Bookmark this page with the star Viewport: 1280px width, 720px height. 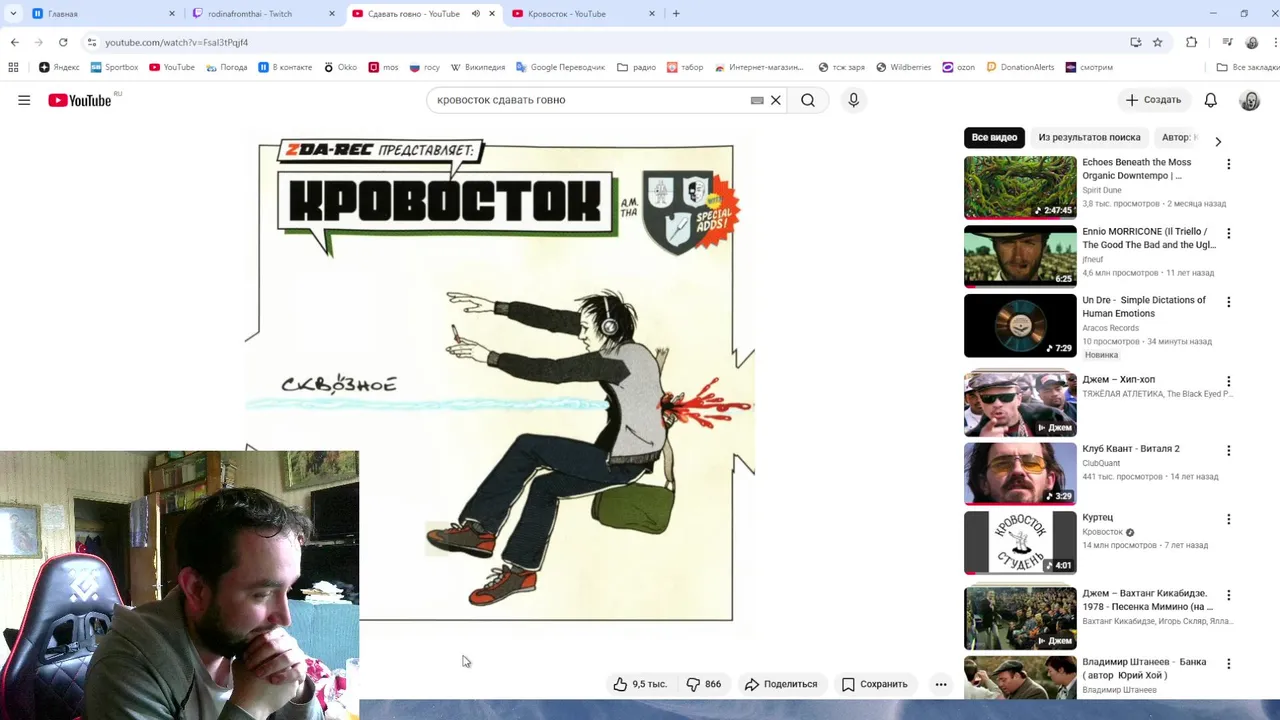[1157, 42]
